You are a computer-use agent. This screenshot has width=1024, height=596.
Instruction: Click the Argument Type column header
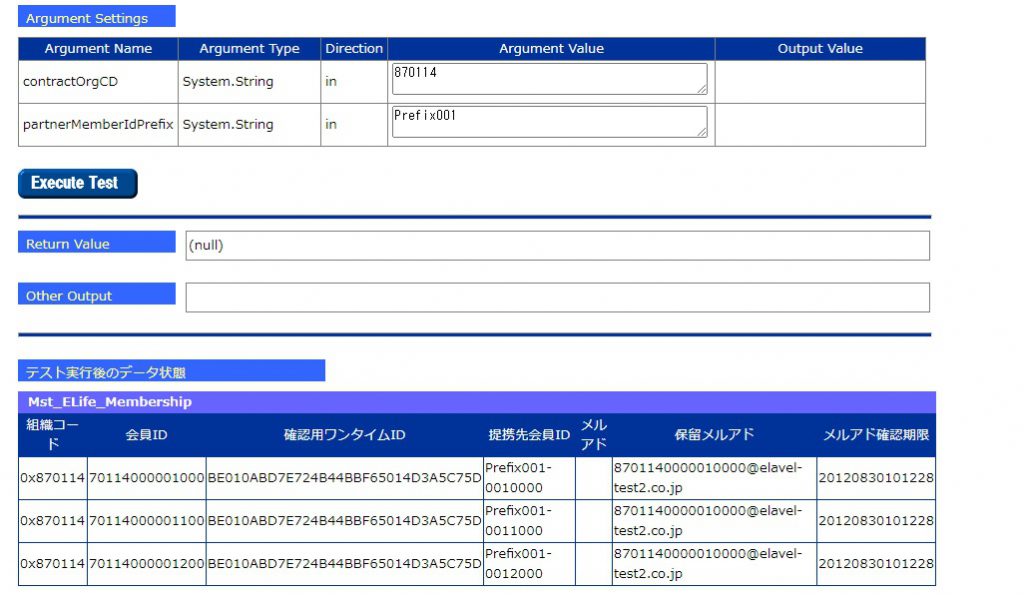249,49
